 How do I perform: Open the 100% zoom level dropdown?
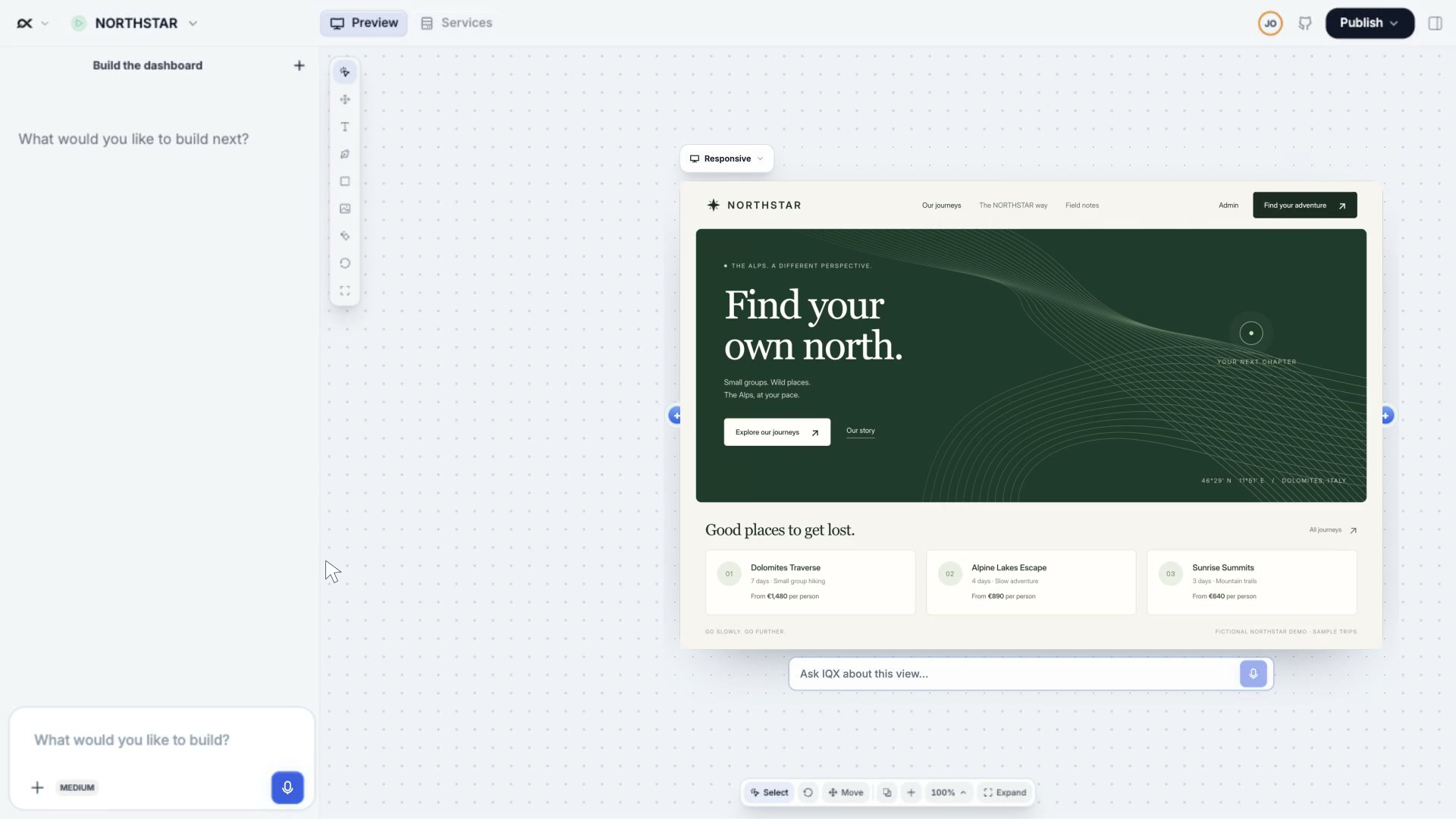[949, 792]
